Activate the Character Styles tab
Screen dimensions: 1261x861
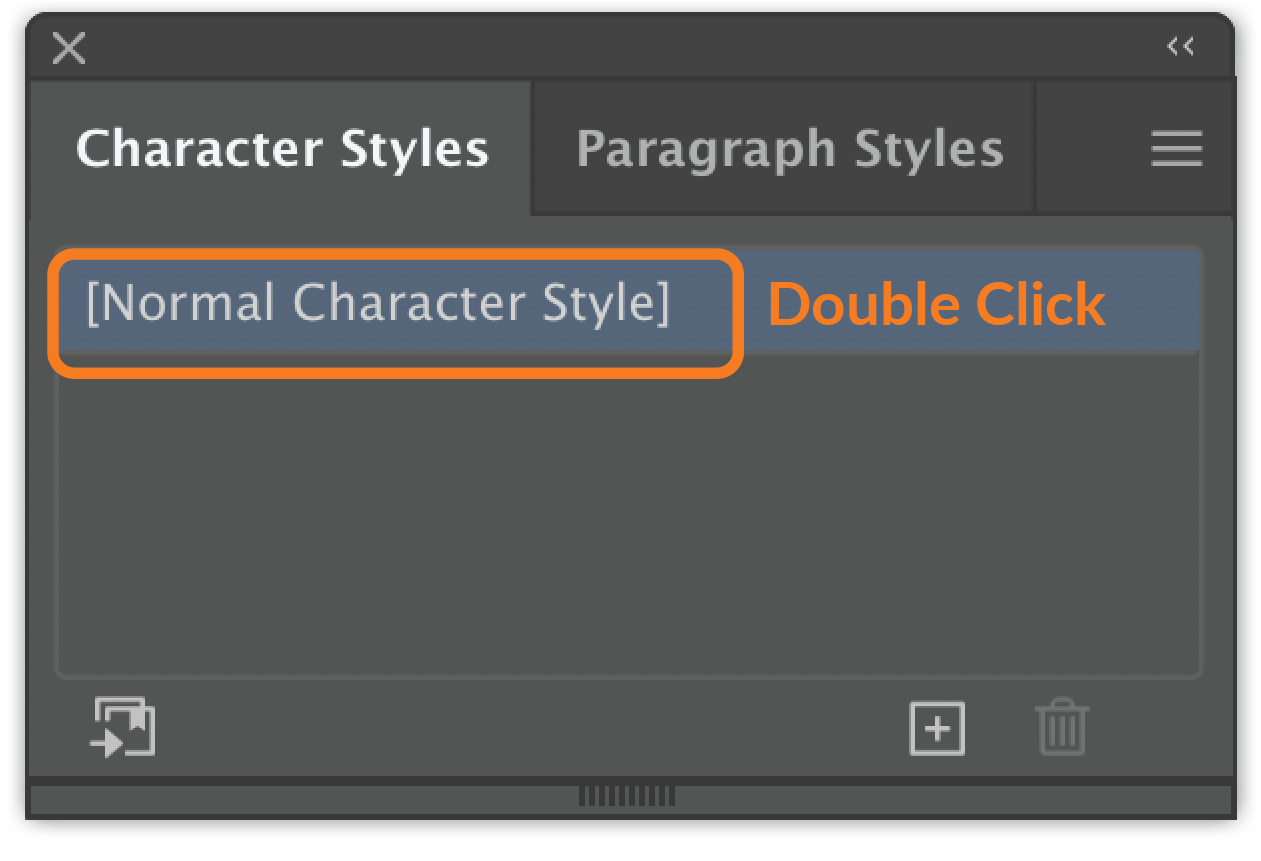click(x=282, y=149)
